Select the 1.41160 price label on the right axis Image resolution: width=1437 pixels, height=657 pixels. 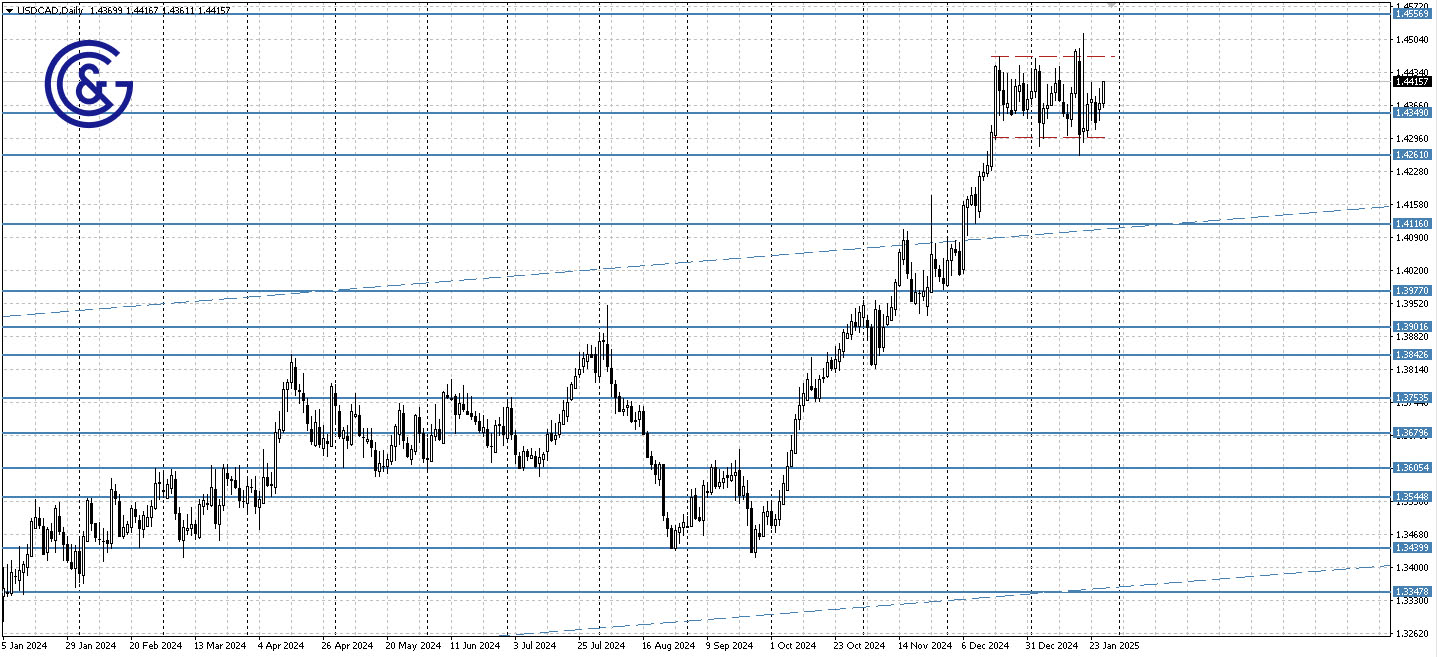pos(1414,223)
